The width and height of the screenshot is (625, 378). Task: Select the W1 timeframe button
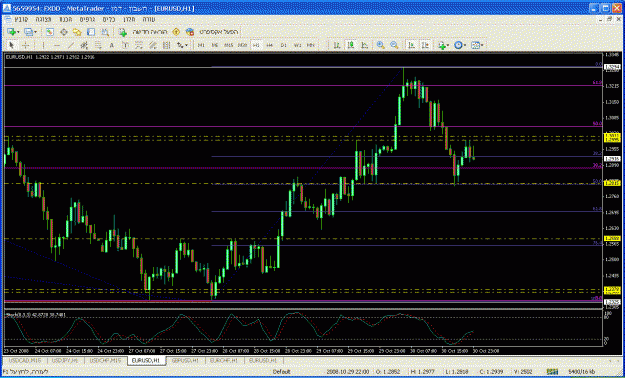coord(297,45)
